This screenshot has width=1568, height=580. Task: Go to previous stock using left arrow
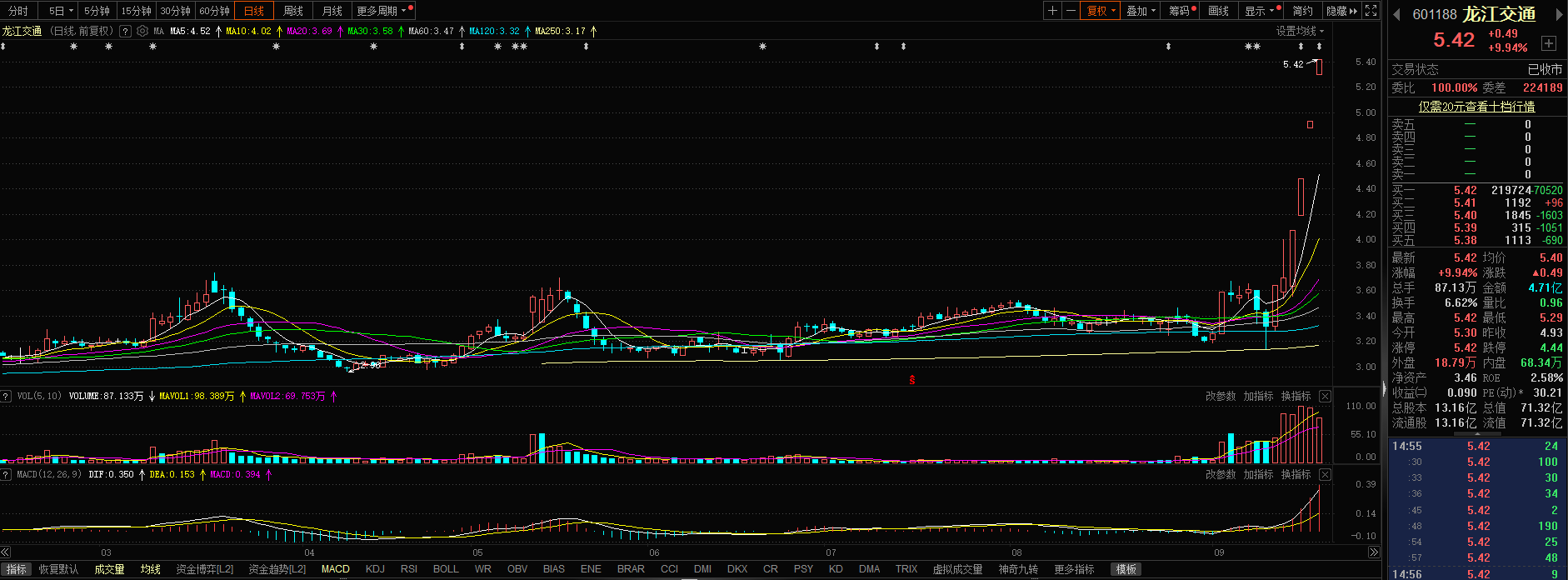pyautogui.click(x=1396, y=14)
